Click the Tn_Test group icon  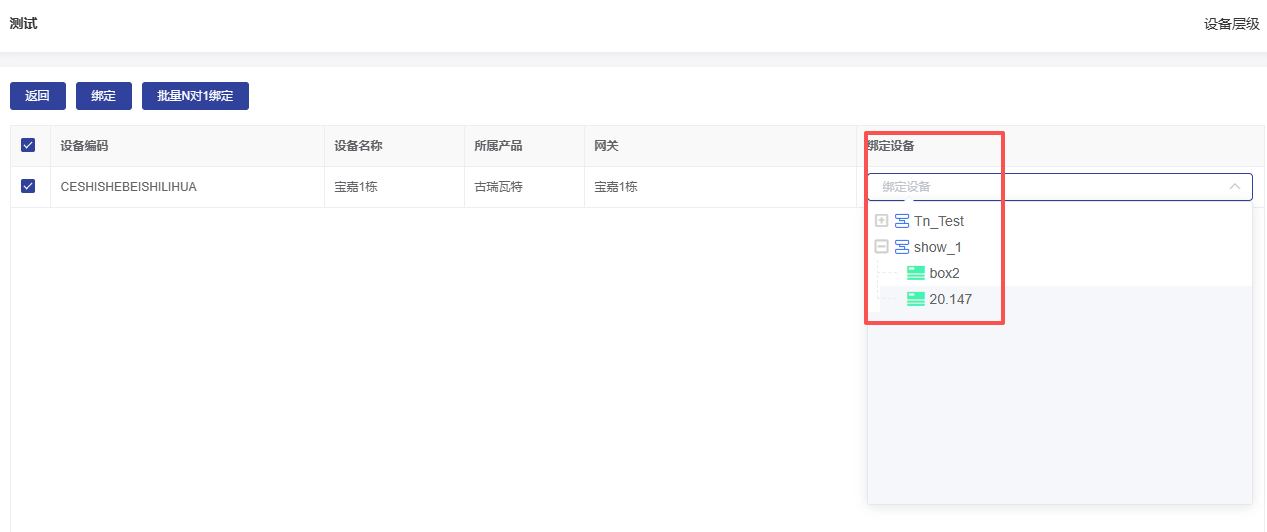902,221
